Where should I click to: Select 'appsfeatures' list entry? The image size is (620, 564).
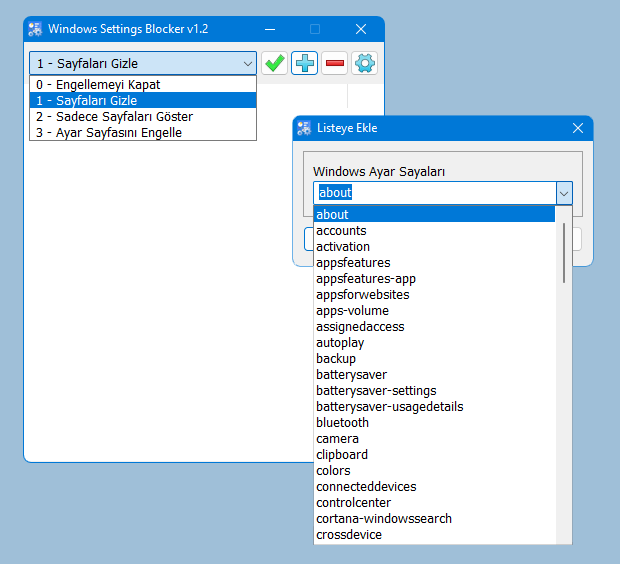point(435,263)
